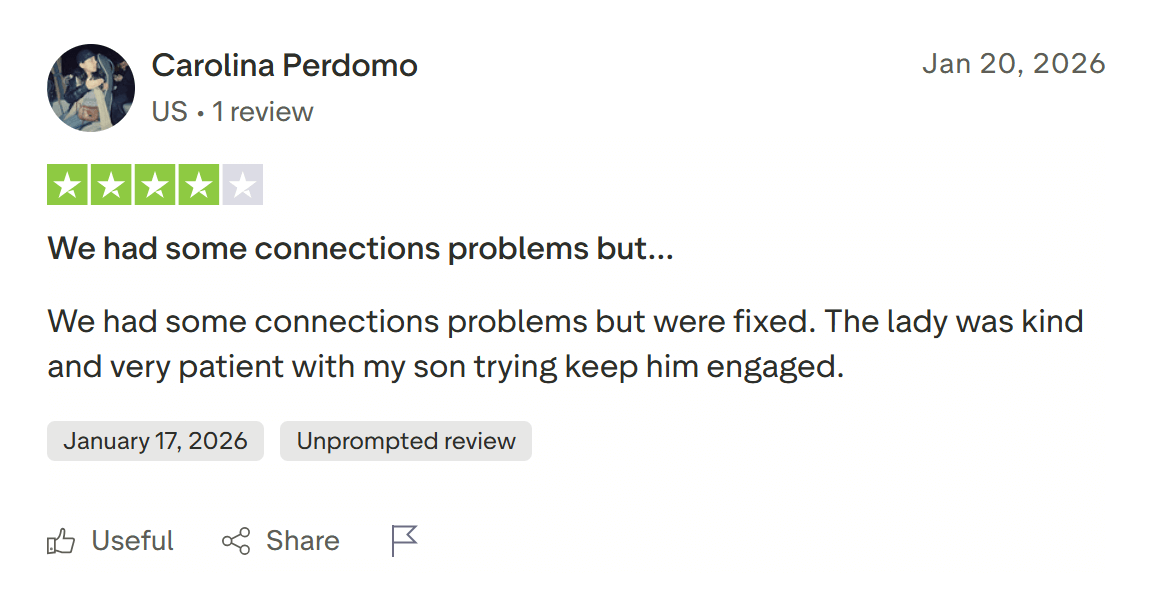Viewport: 1158px width, 611px height.
Task: Open the Carolina Perdomo reviewer name
Action: [x=284, y=66]
